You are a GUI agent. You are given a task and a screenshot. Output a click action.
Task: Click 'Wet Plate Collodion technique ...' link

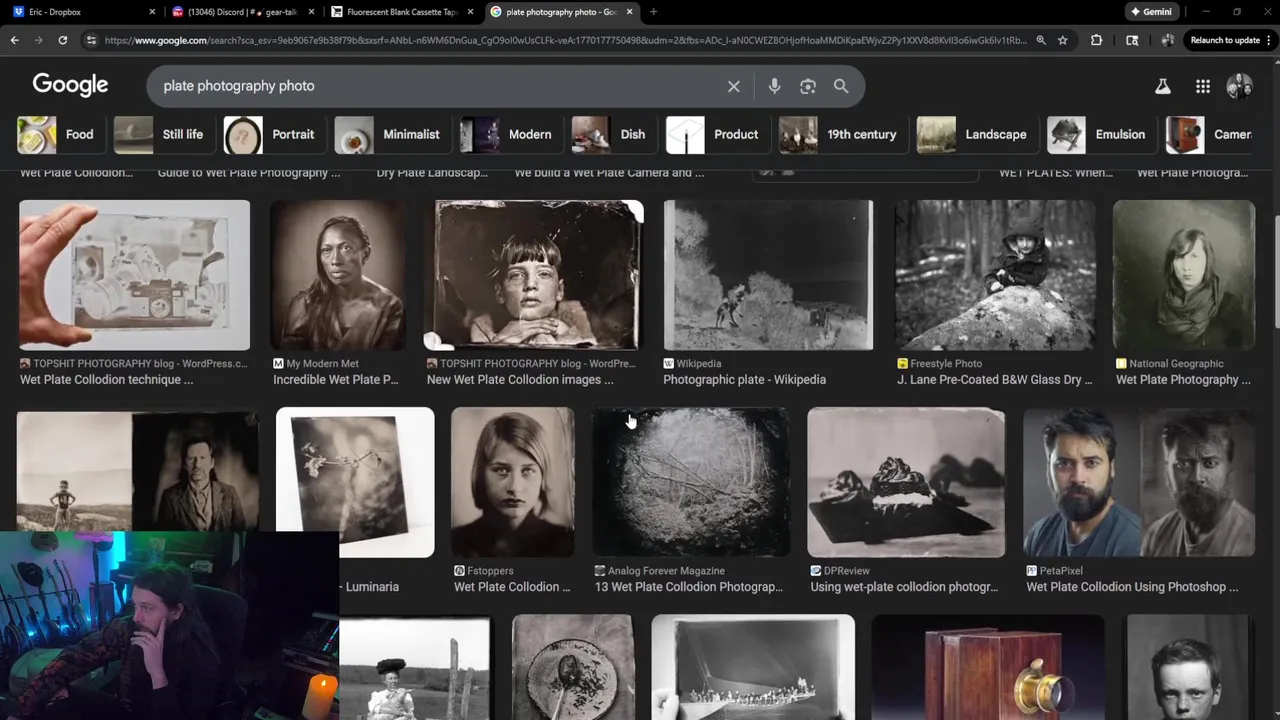click(107, 380)
